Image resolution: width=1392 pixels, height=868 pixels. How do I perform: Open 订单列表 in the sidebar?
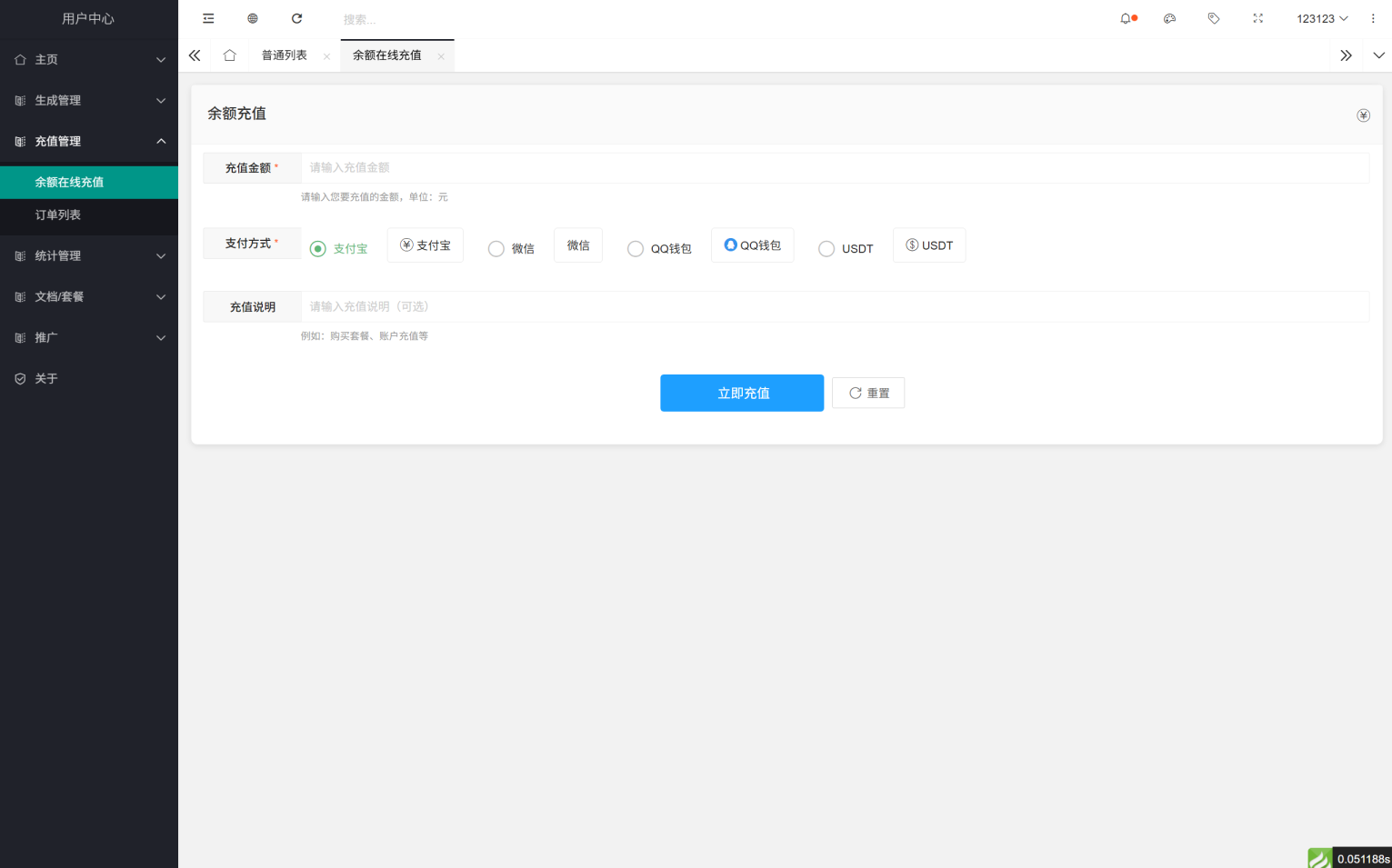click(58, 215)
